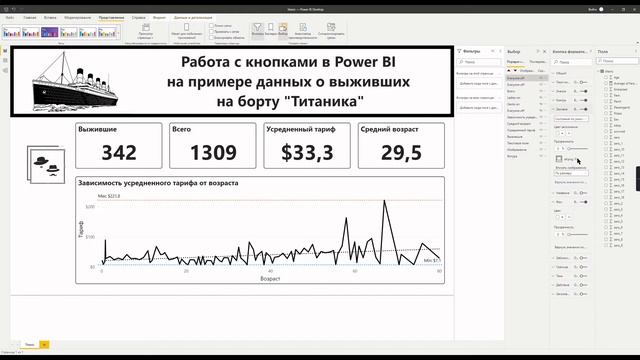Hide the Выжившие layer via eye icon
This screenshot has height=360, width=640.
click(541, 137)
